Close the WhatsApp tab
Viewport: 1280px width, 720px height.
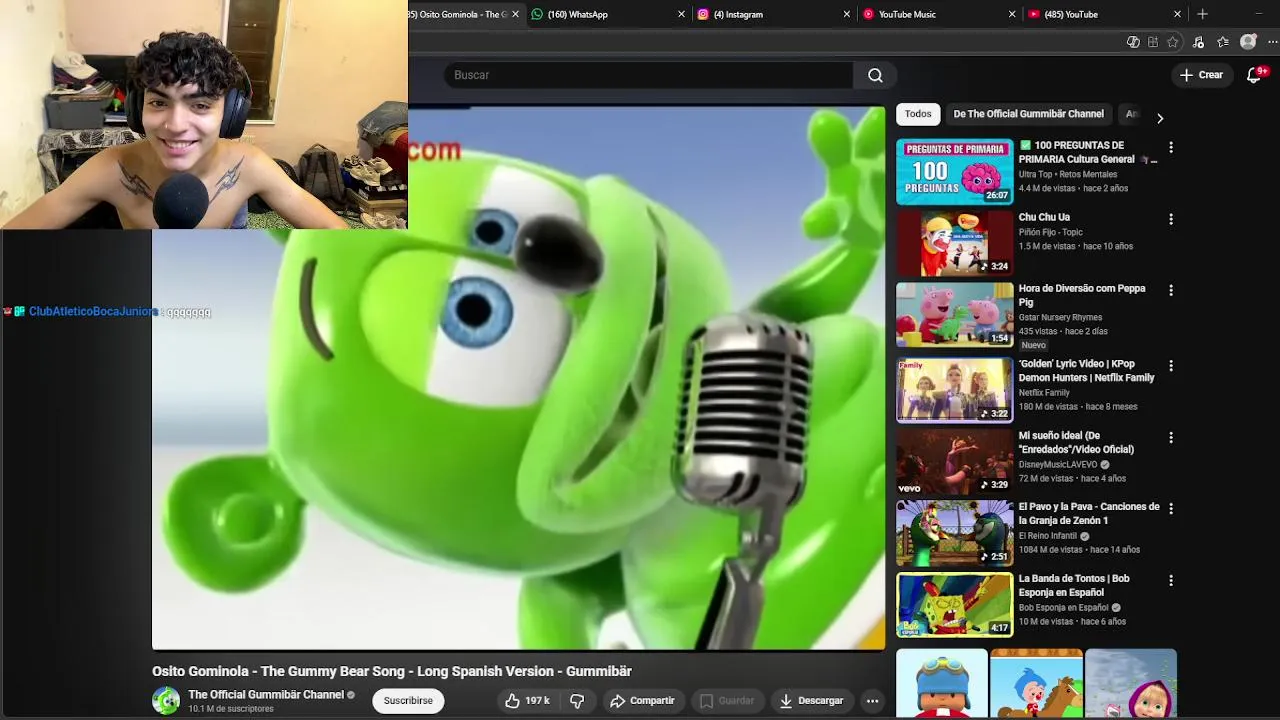click(x=682, y=14)
